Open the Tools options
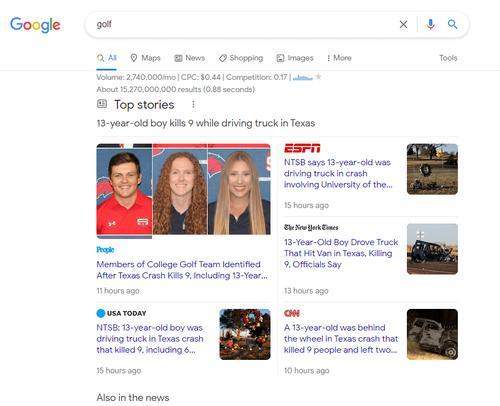The image size is (500, 406). coord(448,58)
